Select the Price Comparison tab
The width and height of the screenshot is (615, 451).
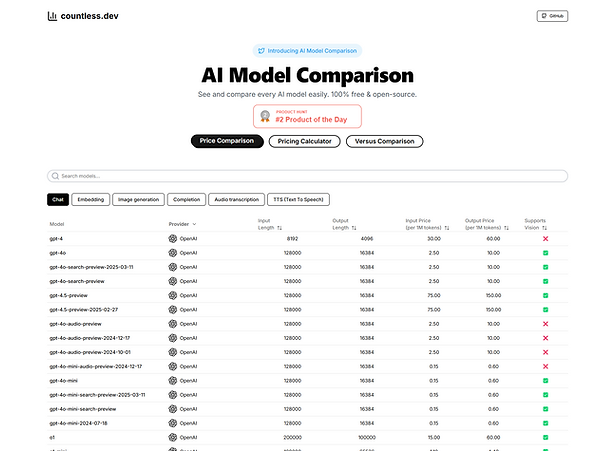227,141
